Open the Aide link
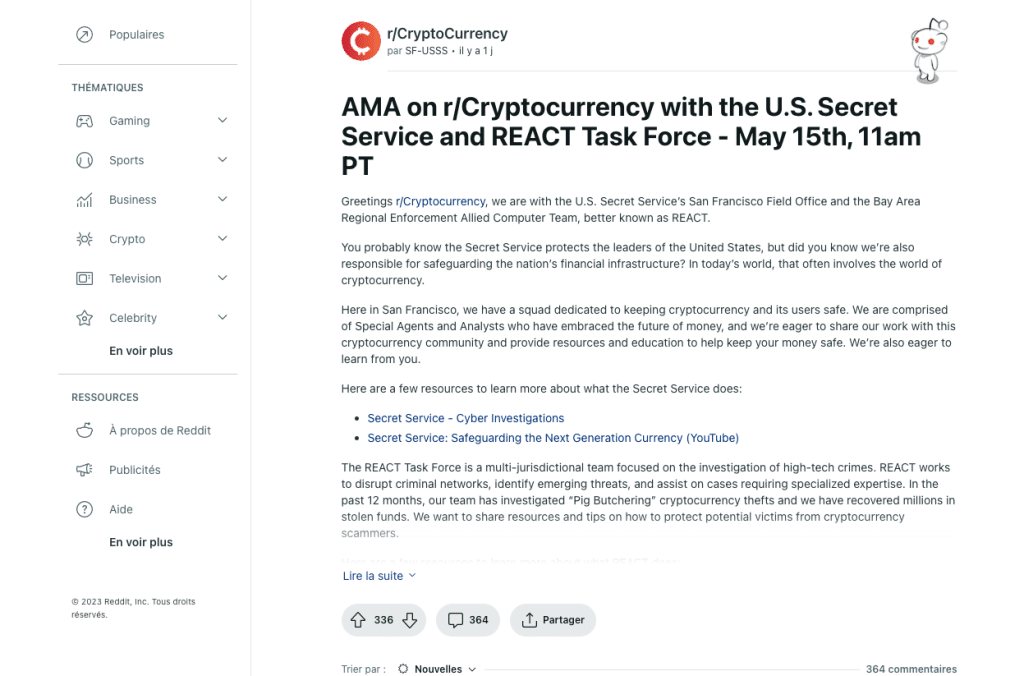This screenshot has height=676, width=1024. [121, 509]
